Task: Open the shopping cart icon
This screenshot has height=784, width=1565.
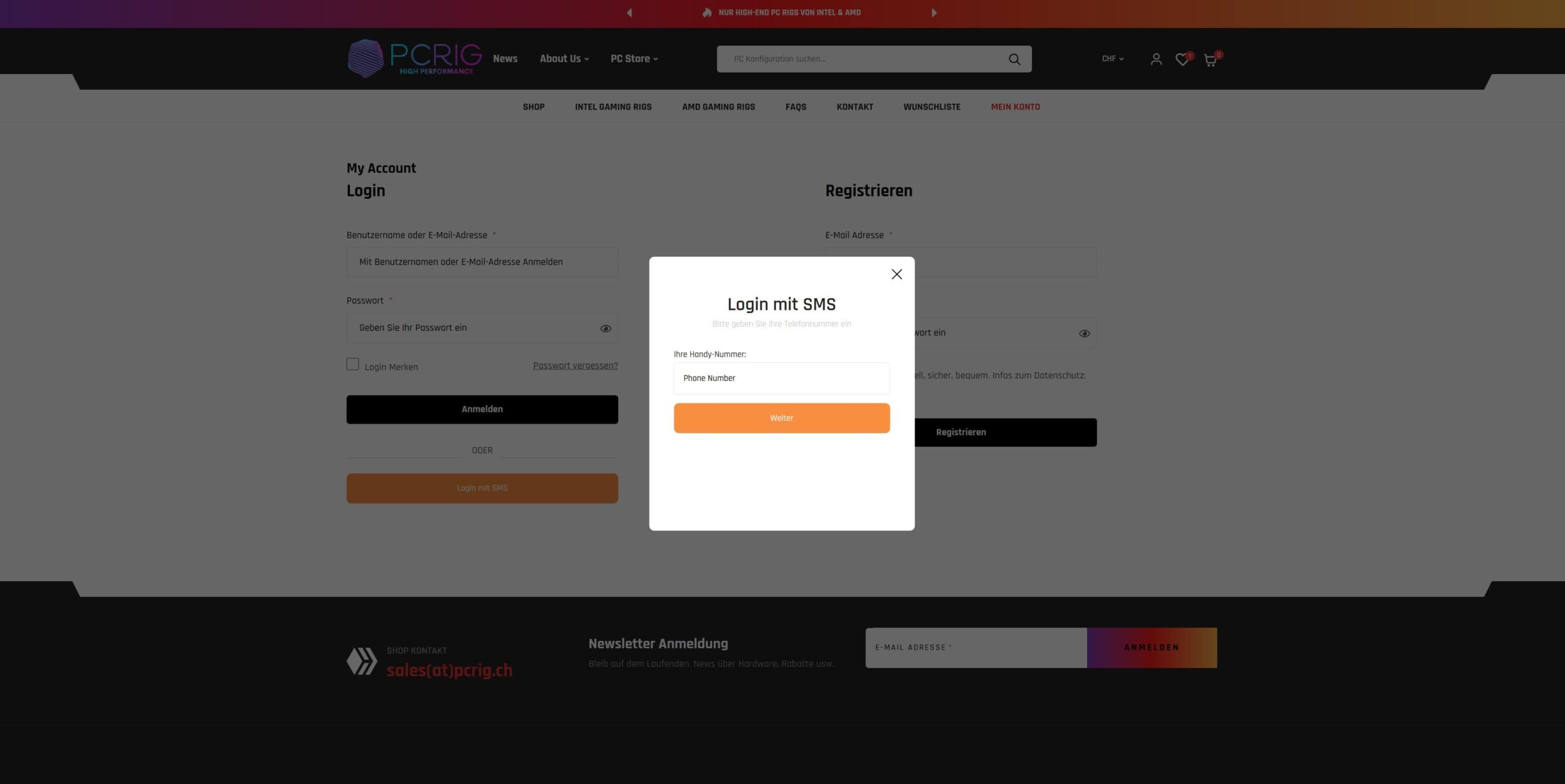Action: click(1210, 60)
